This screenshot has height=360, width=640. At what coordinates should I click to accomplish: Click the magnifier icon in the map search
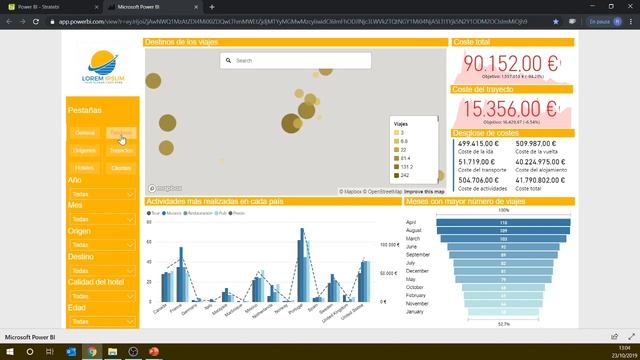tap(228, 60)
